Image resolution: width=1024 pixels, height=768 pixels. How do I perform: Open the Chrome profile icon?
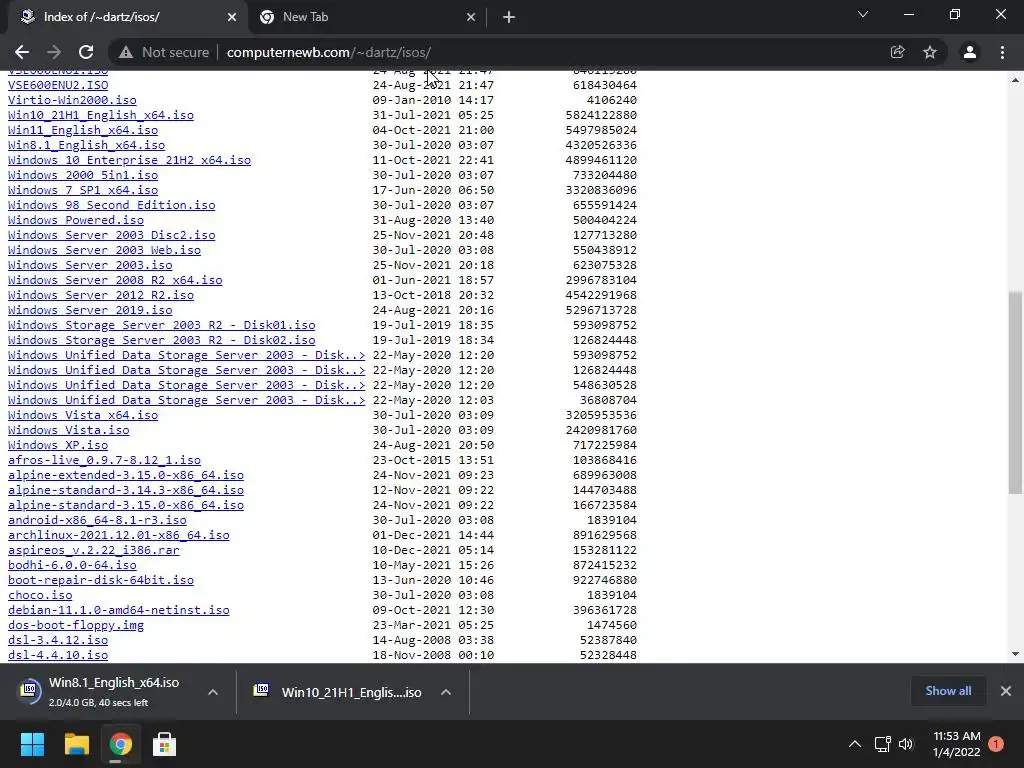970,52
